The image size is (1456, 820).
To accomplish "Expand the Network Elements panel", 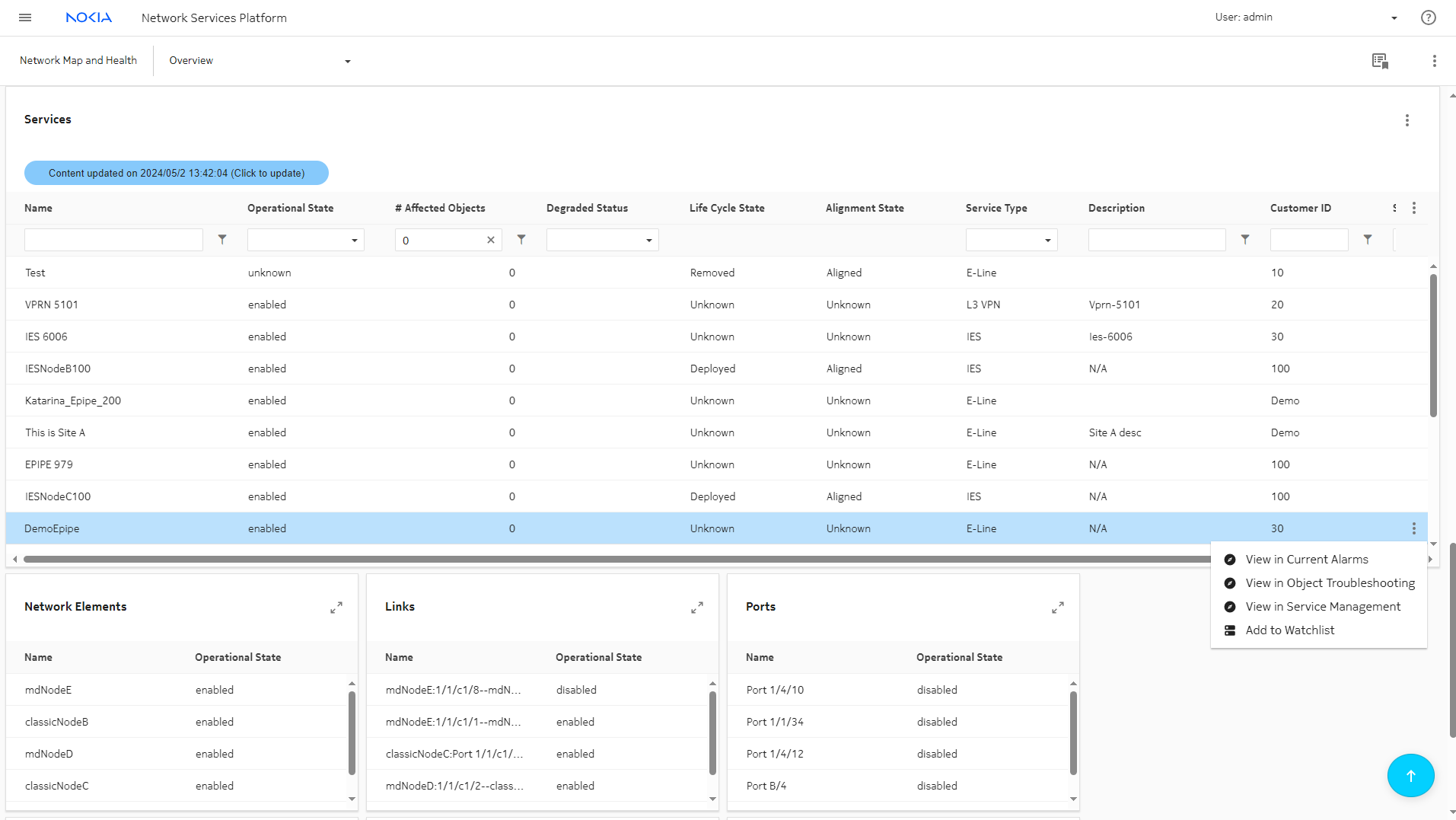I will tap(336, 608).
